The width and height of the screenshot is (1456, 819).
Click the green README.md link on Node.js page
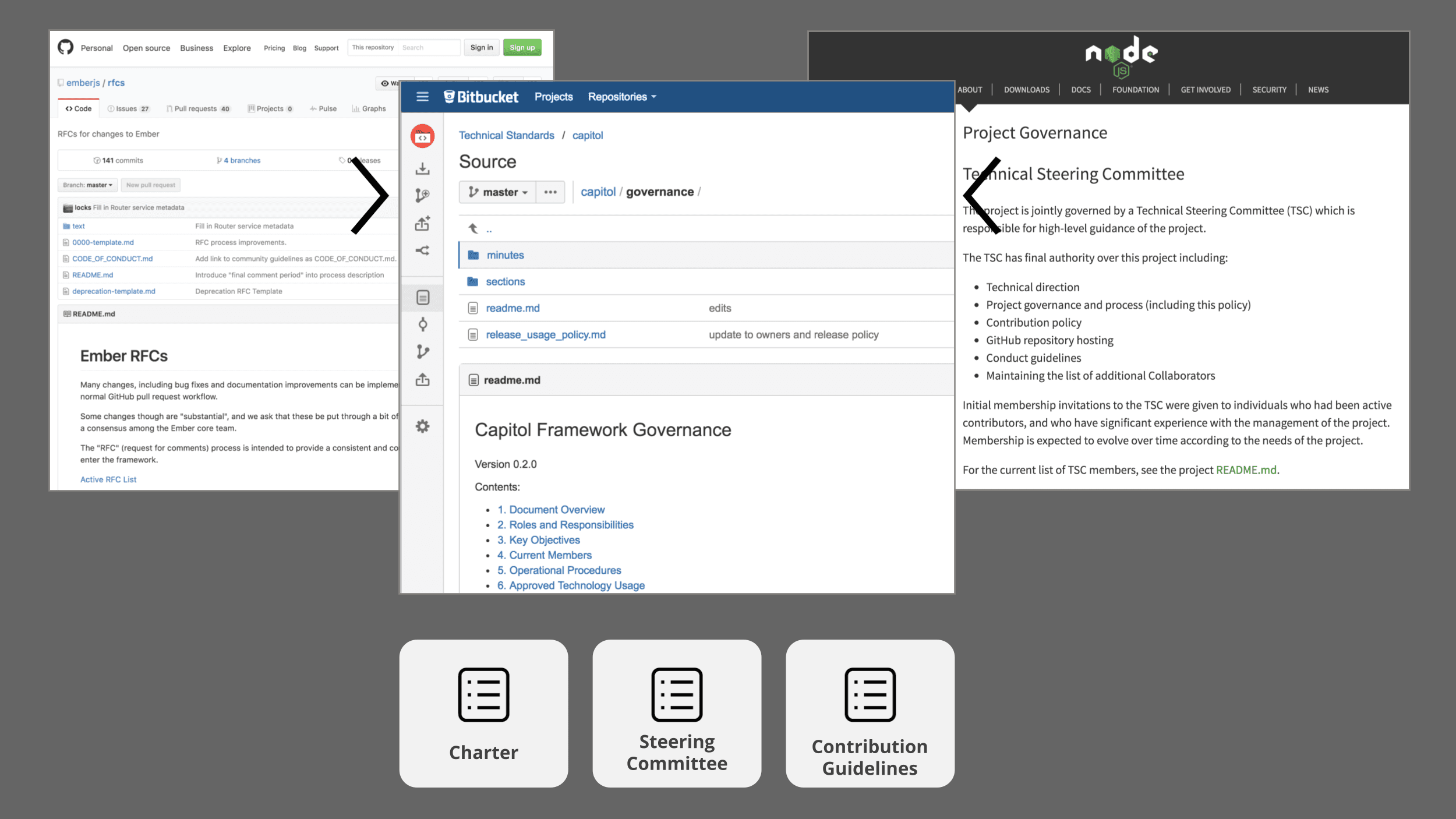click(1246, 470)
